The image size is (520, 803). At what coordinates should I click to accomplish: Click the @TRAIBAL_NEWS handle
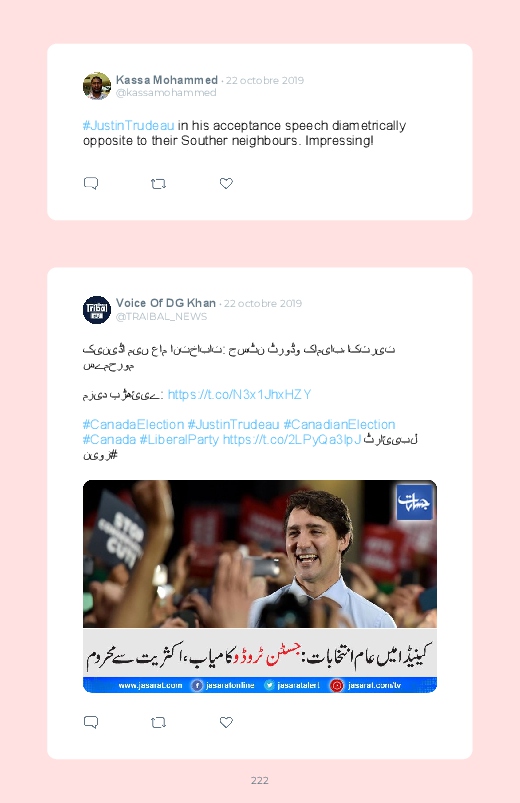(x=161, y=316)
